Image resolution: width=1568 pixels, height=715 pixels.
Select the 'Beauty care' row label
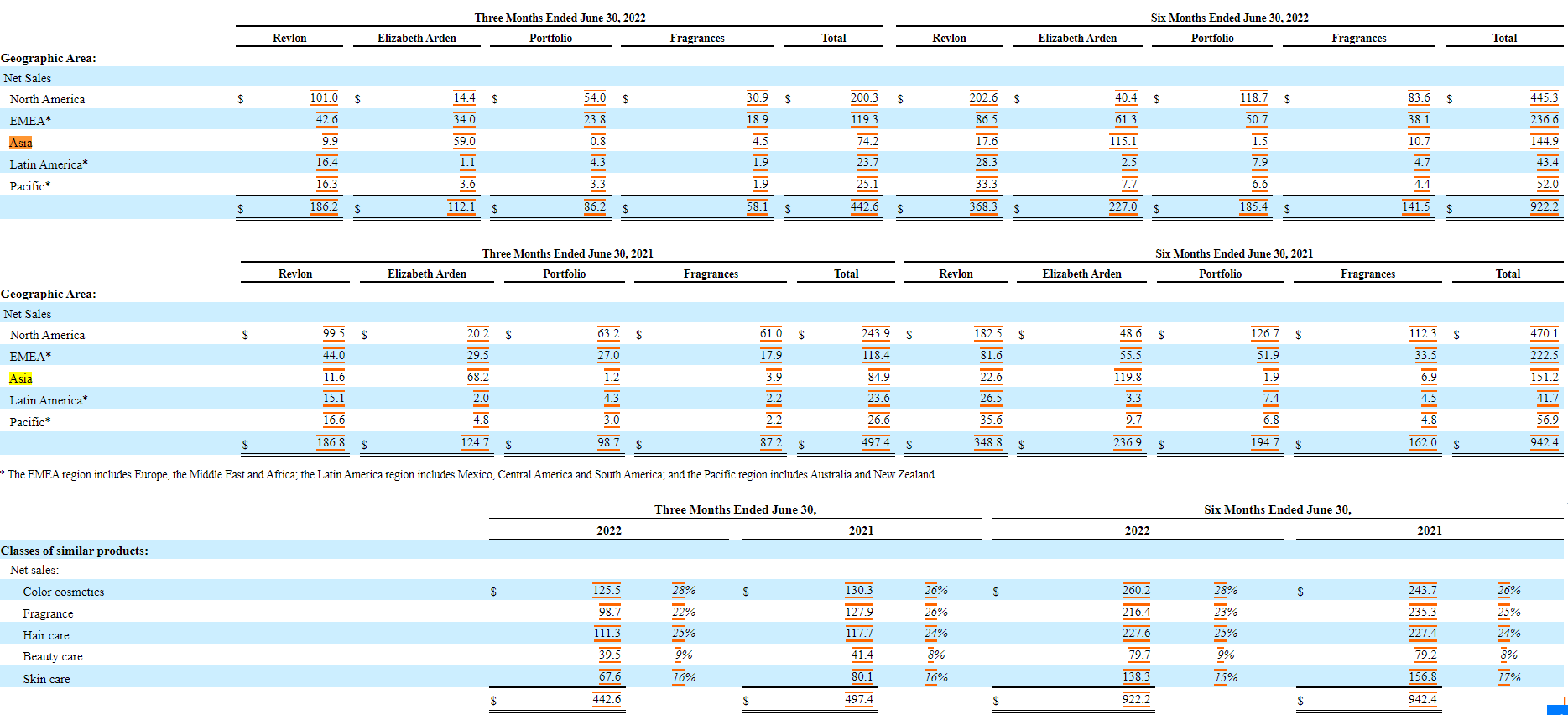click(53, 656)
